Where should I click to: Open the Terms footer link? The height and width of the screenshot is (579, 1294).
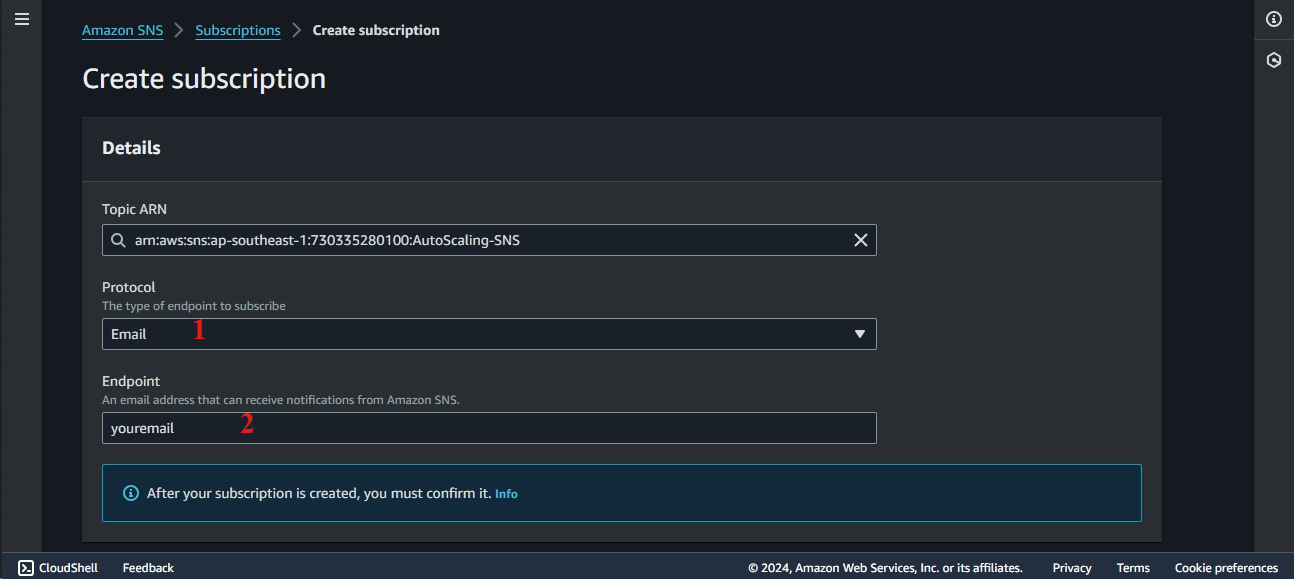pyautogui.click(x=1133, y=568)
